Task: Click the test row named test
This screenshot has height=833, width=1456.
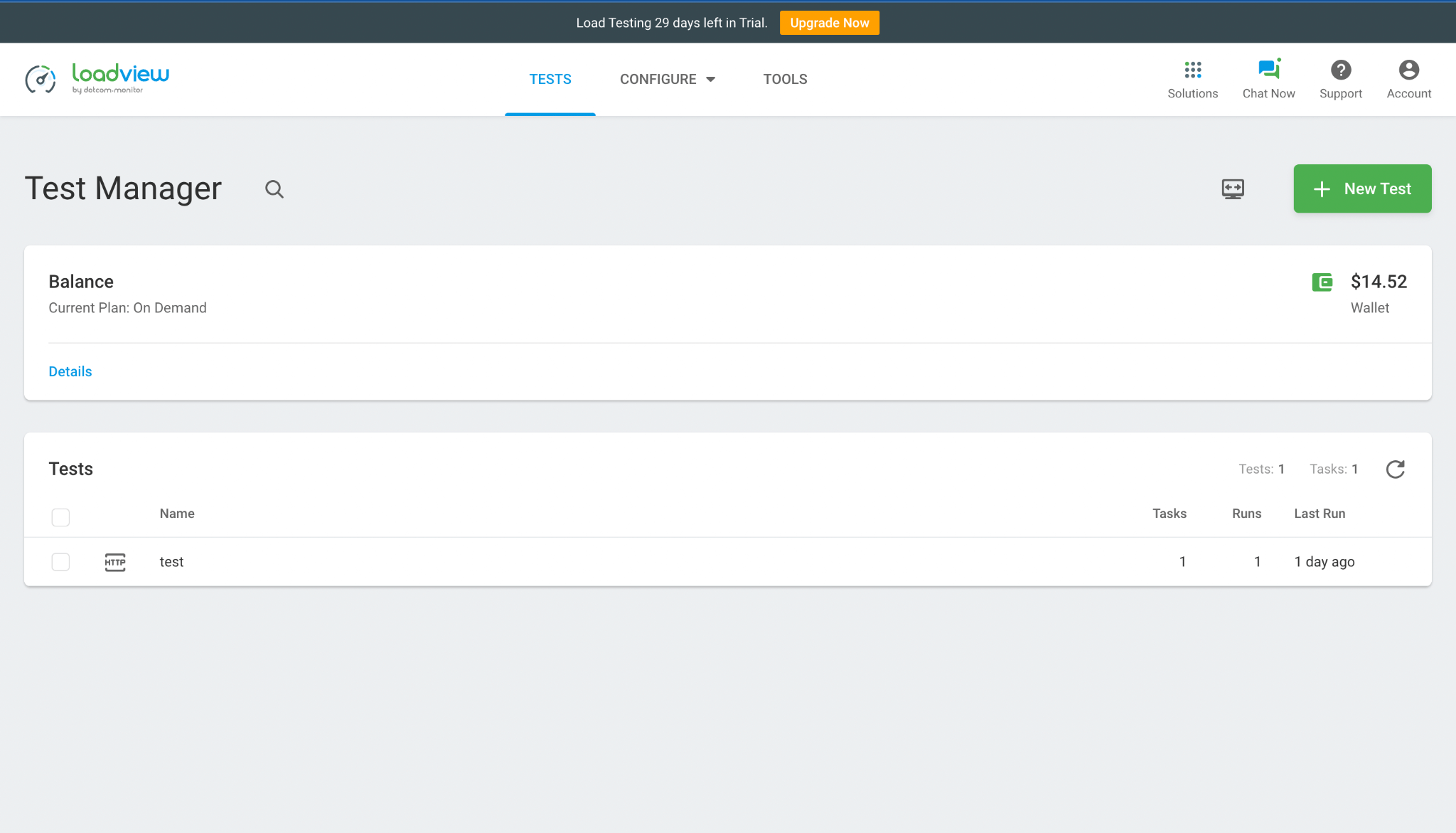Action: tap(170, 561)
